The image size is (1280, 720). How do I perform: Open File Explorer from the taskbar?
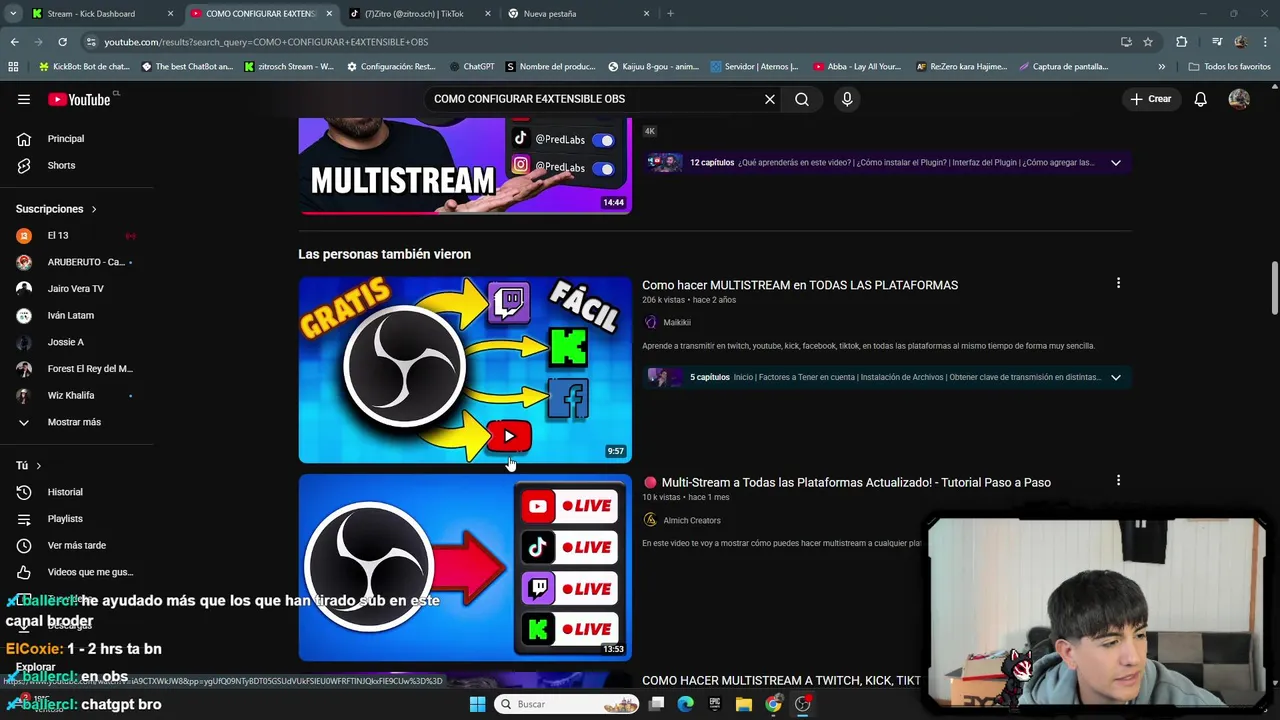(x=744, y=704)
